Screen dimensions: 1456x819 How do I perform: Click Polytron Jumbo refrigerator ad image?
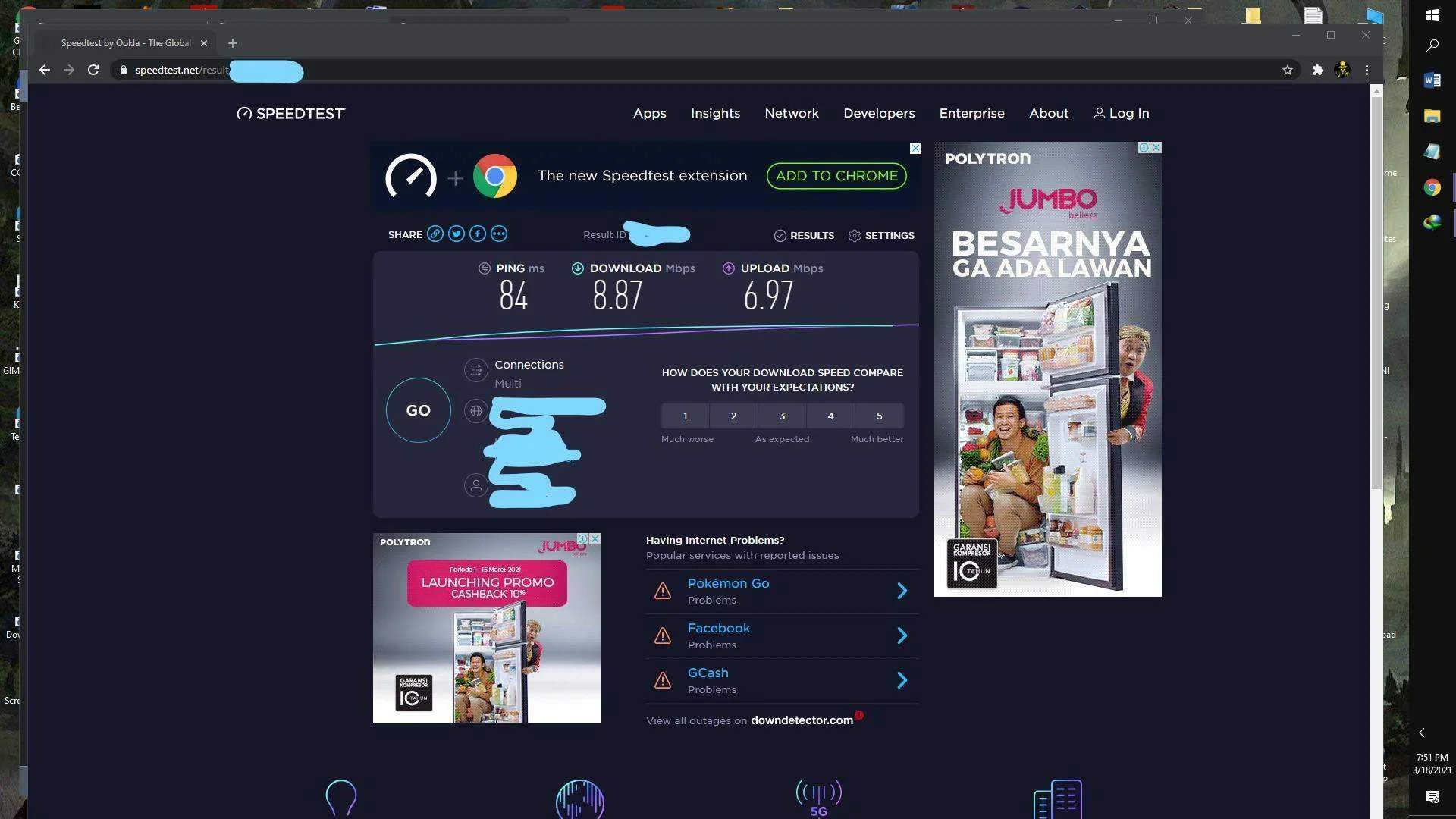tap(1047, 369)
